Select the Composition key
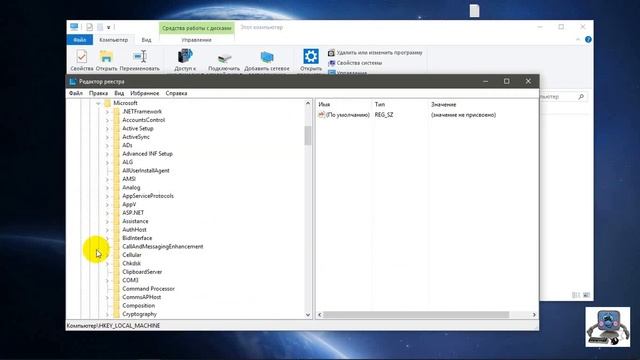This screenshot has width=640, height=360. click(138, 306)
